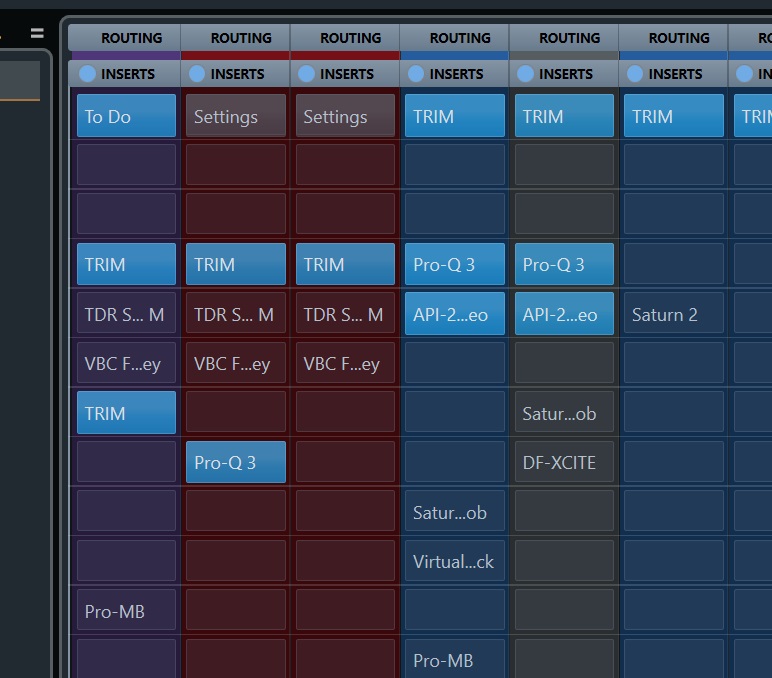Click INSERTS label on the Virtual...ck channel

(456, 74)
